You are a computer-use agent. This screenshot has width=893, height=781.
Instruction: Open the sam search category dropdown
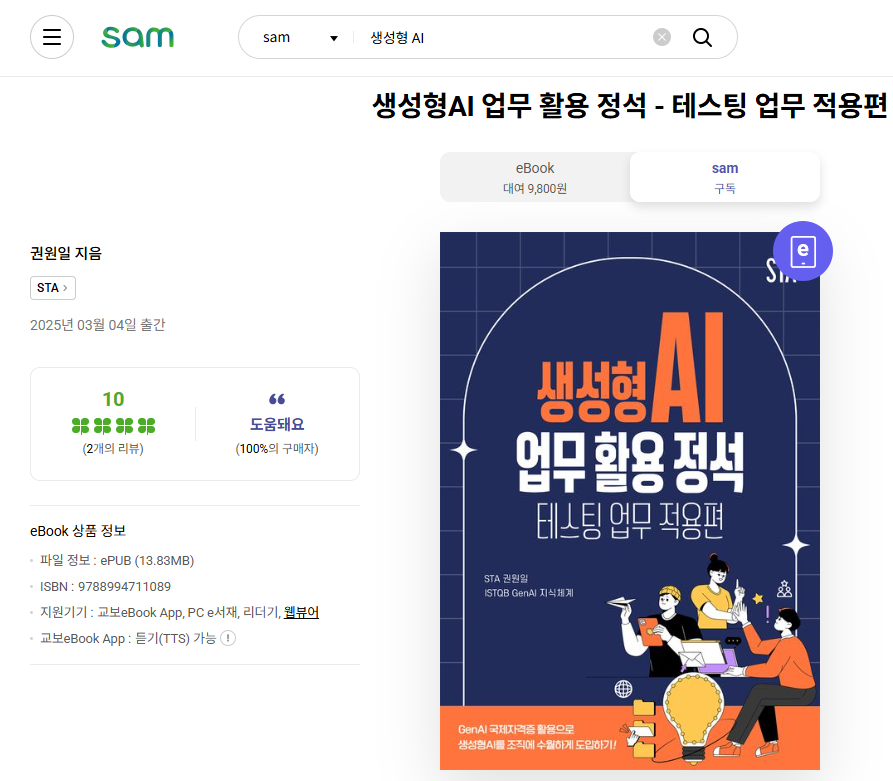point(300,38)
